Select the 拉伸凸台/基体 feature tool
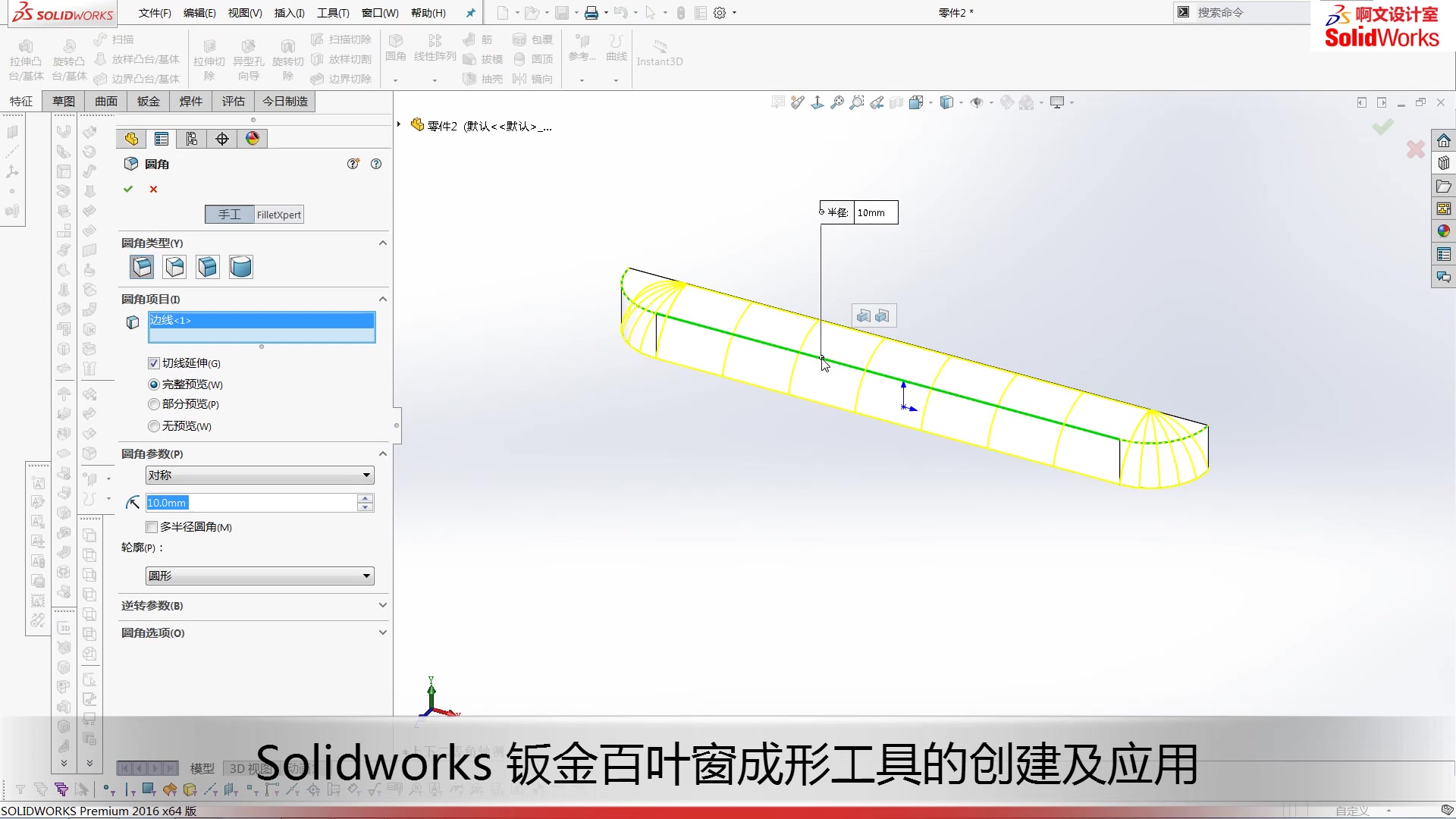This screenshot has height=819, width=1456. tap(25, 57)
